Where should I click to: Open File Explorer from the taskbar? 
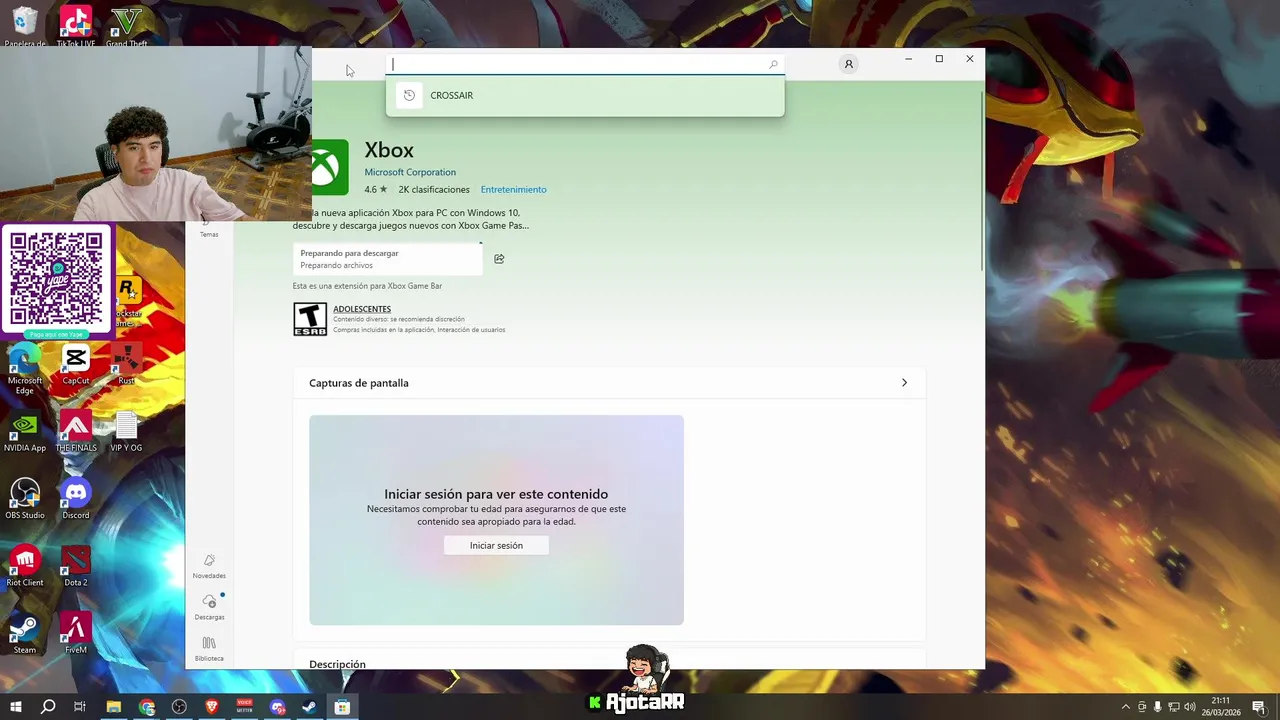tap(114, 707)
